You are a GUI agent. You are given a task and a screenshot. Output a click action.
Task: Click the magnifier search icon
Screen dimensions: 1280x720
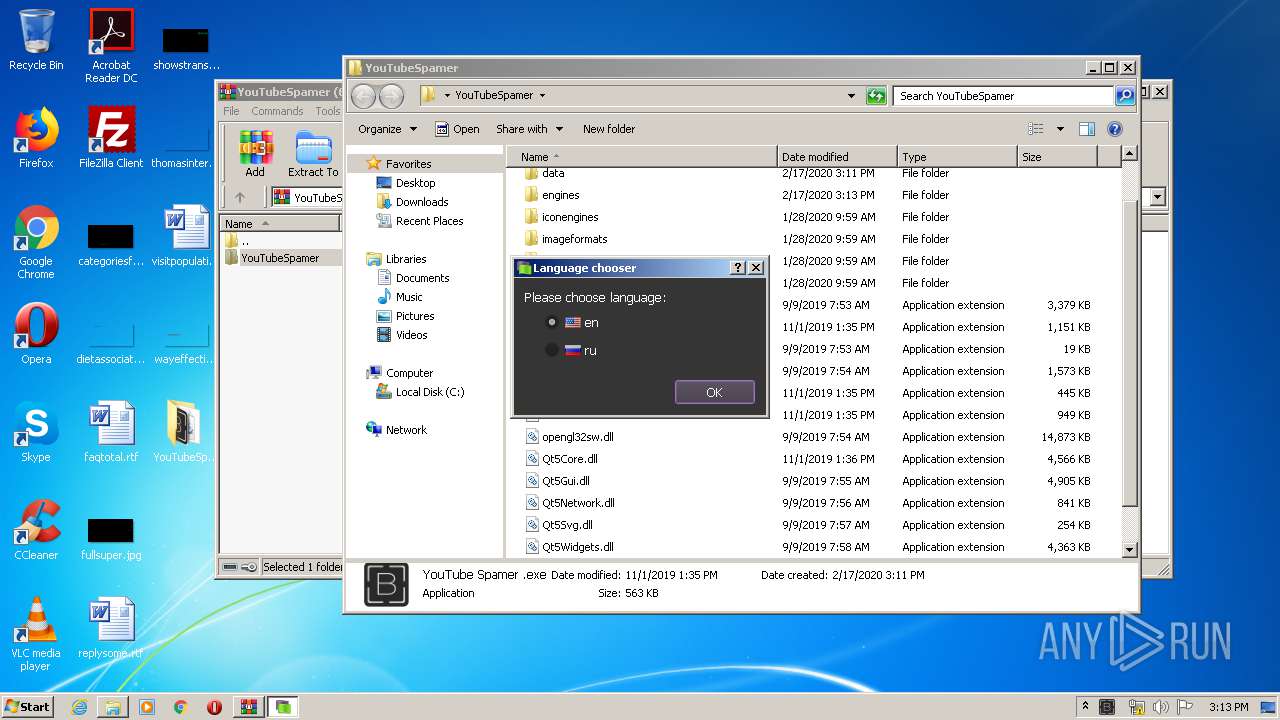(x=1125, y=96)
